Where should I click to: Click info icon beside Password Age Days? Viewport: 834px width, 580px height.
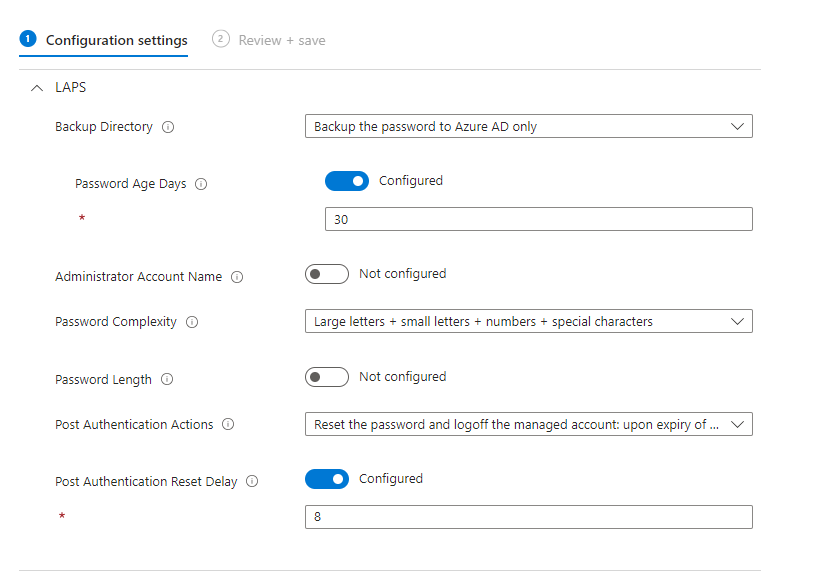click(x=201, y=184)
